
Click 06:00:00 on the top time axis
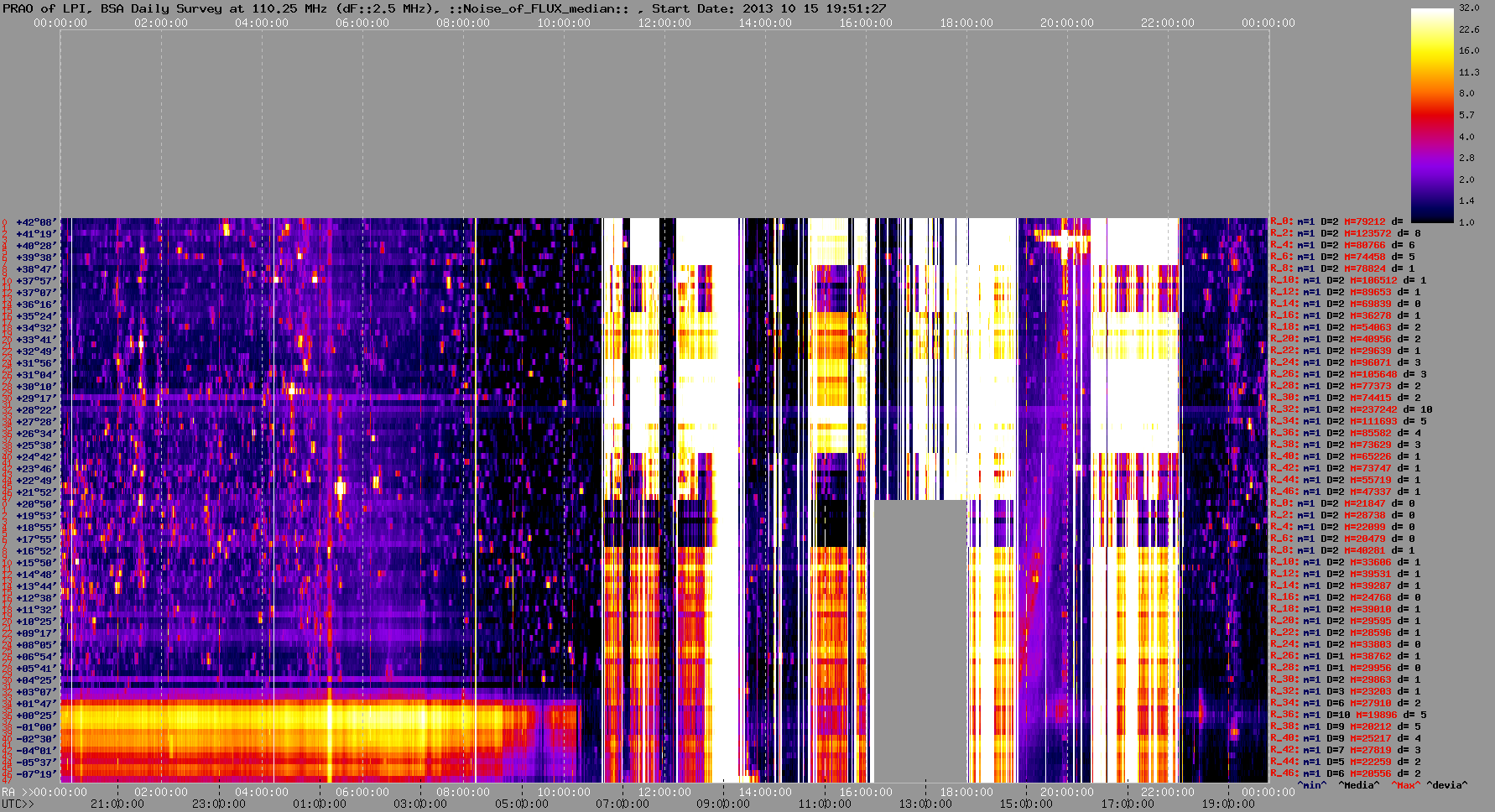(362, 23)
